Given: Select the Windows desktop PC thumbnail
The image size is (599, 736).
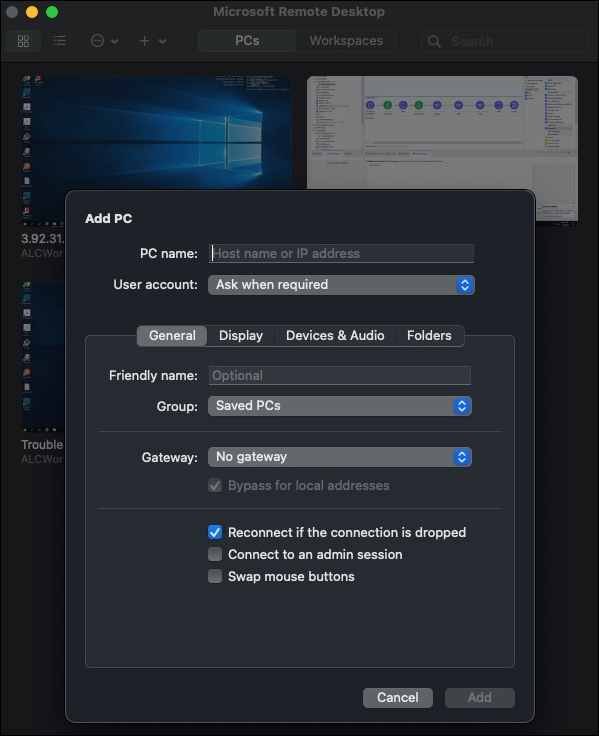Looking at the screenshot, I should click(x=156, y=133).
